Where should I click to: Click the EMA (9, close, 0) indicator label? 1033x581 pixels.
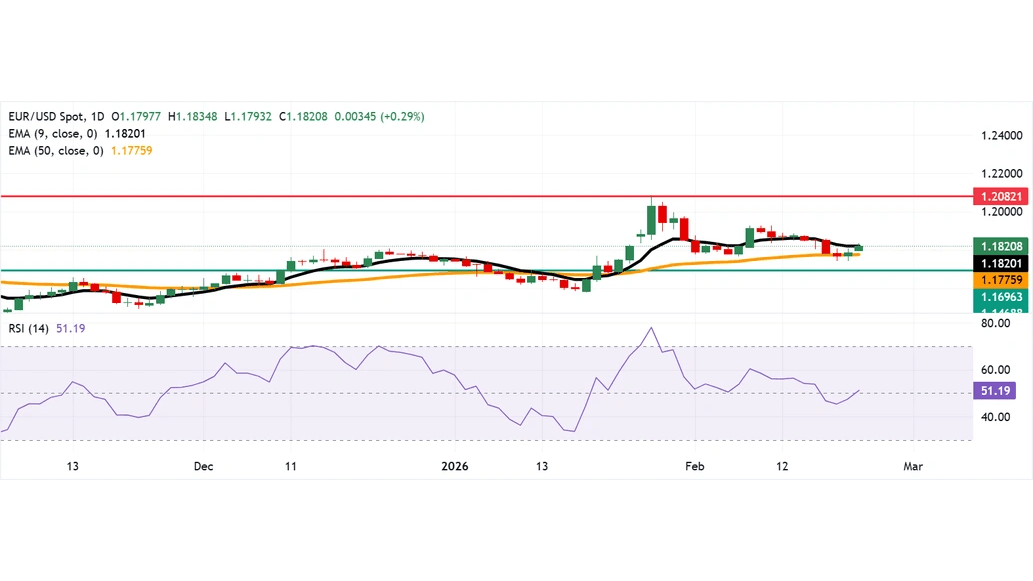(50, 133)
